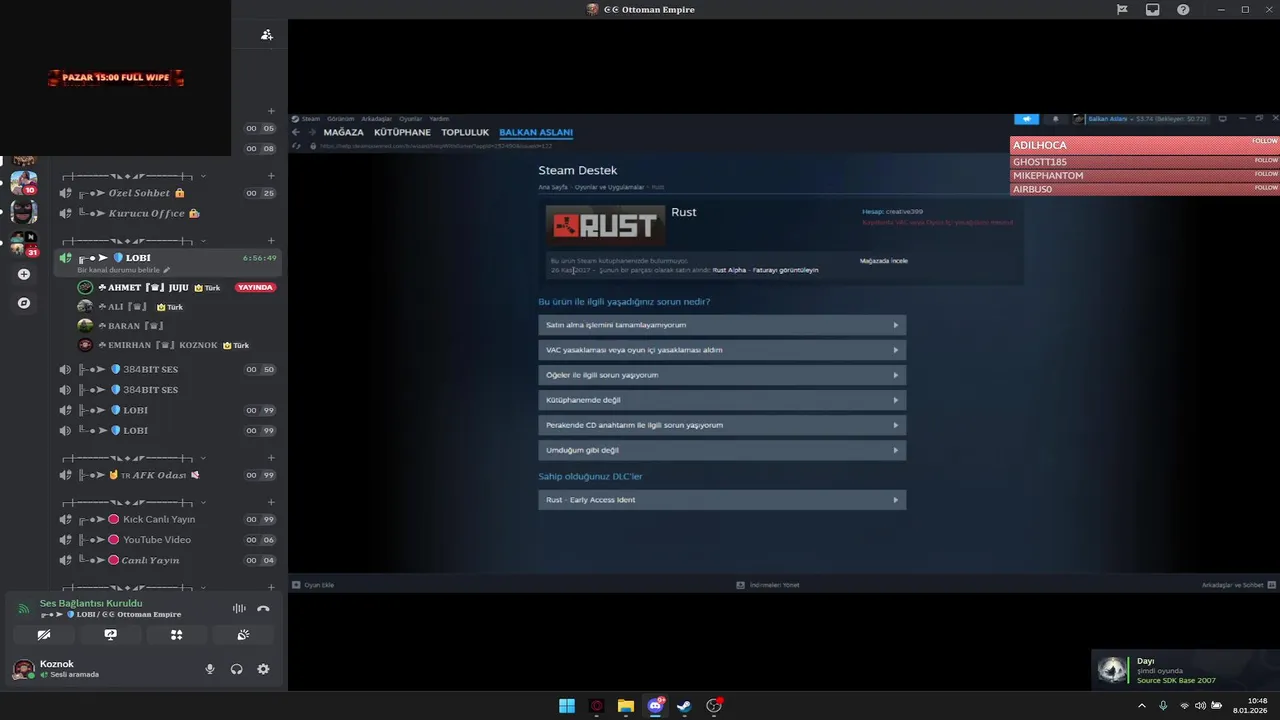Deafen using the headphone icon
This screenshot has height=720, width=1280.
[237, 669]
